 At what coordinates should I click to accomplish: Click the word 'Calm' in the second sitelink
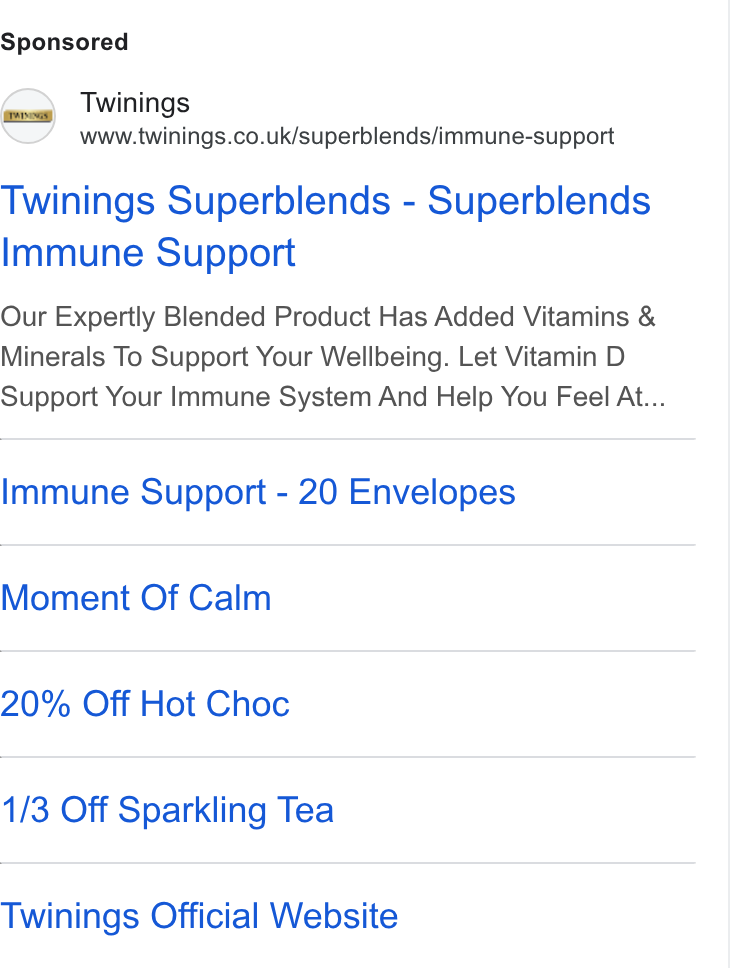[x=230, y=598]
